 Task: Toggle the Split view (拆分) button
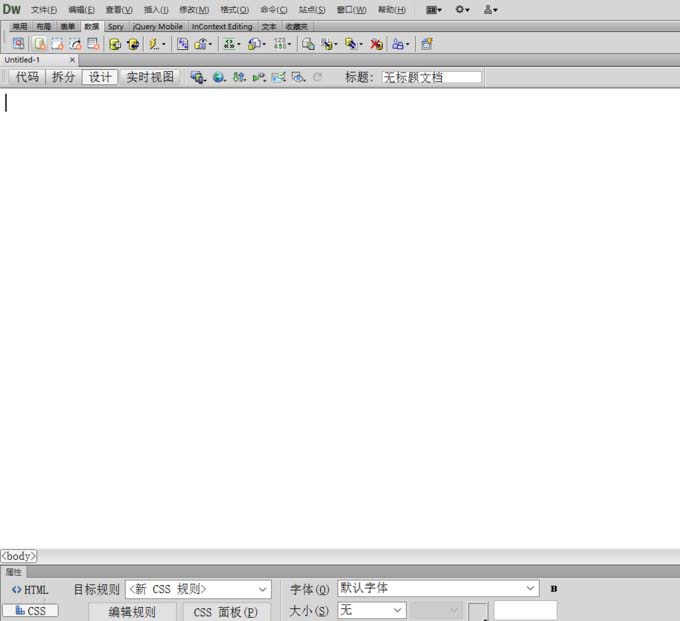point(63,77)
